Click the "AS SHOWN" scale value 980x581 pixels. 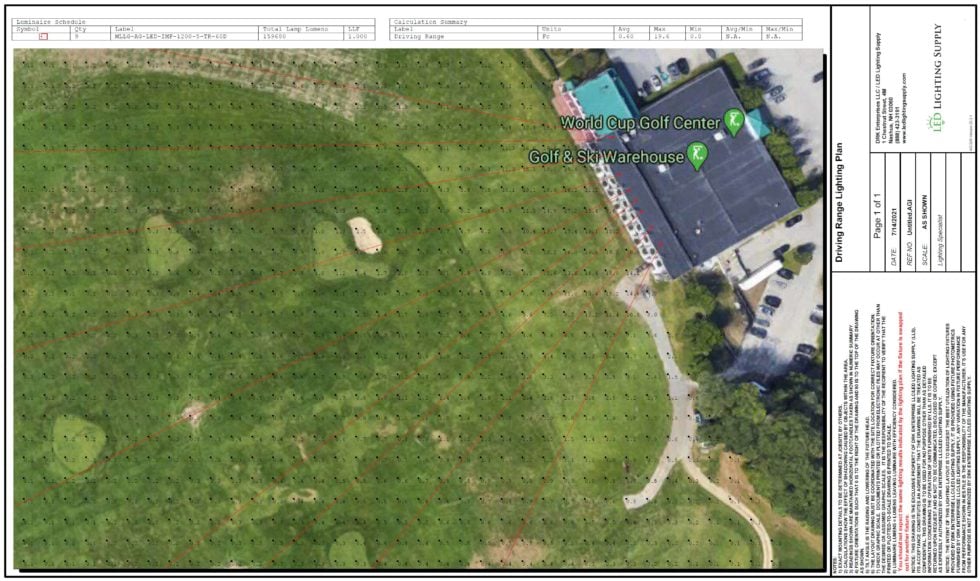(x=924, y=212)
